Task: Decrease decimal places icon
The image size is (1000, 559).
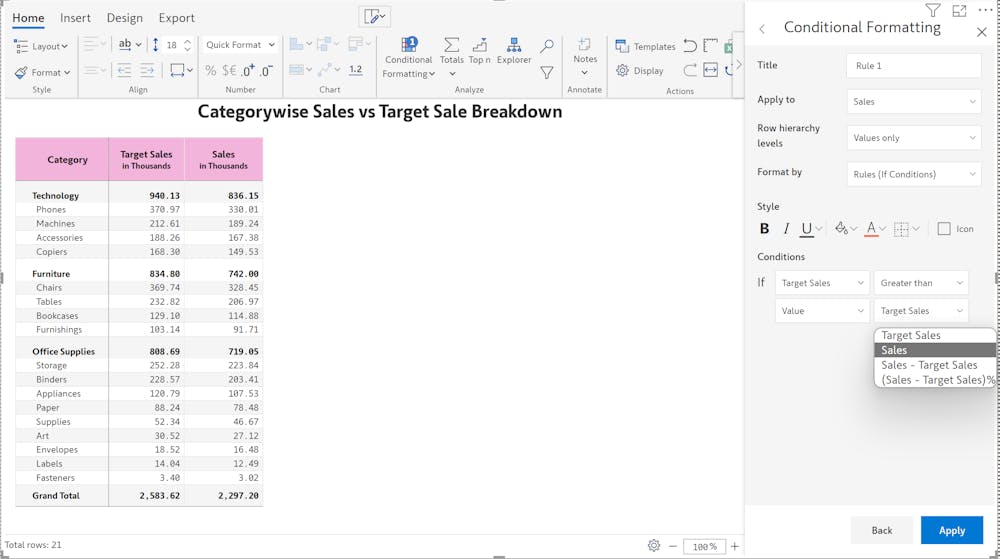Action: point(266,70)
